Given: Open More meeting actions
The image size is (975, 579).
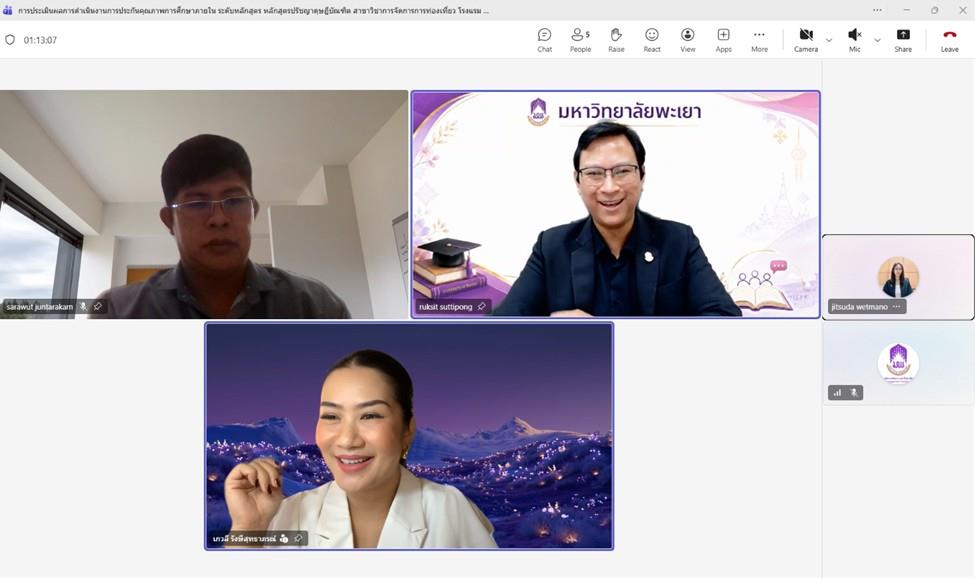Looking at the screenshot, I should pos(759,40).
